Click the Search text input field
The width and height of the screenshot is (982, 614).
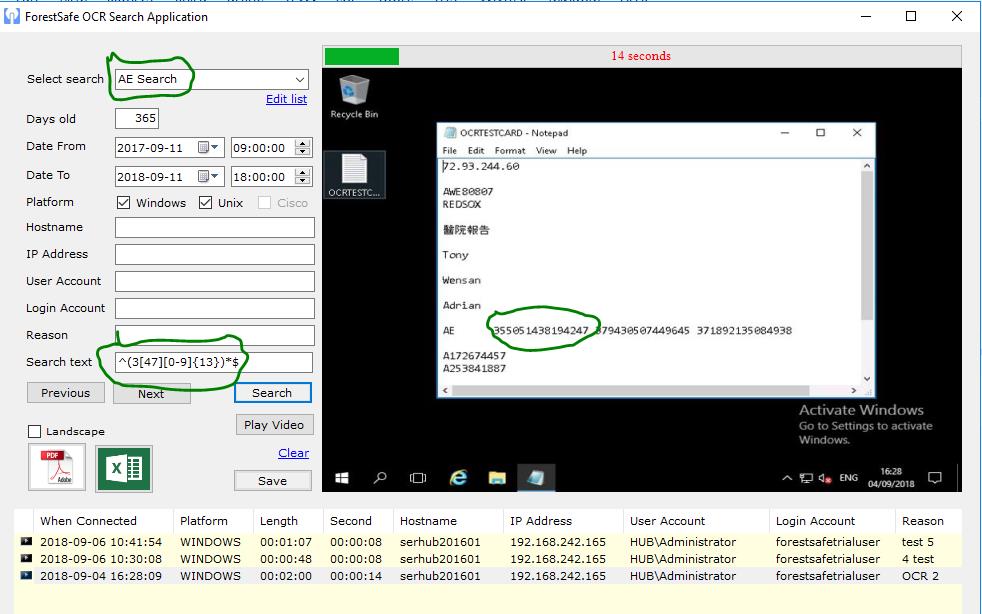pyautogui.click(x=214, y=363)
